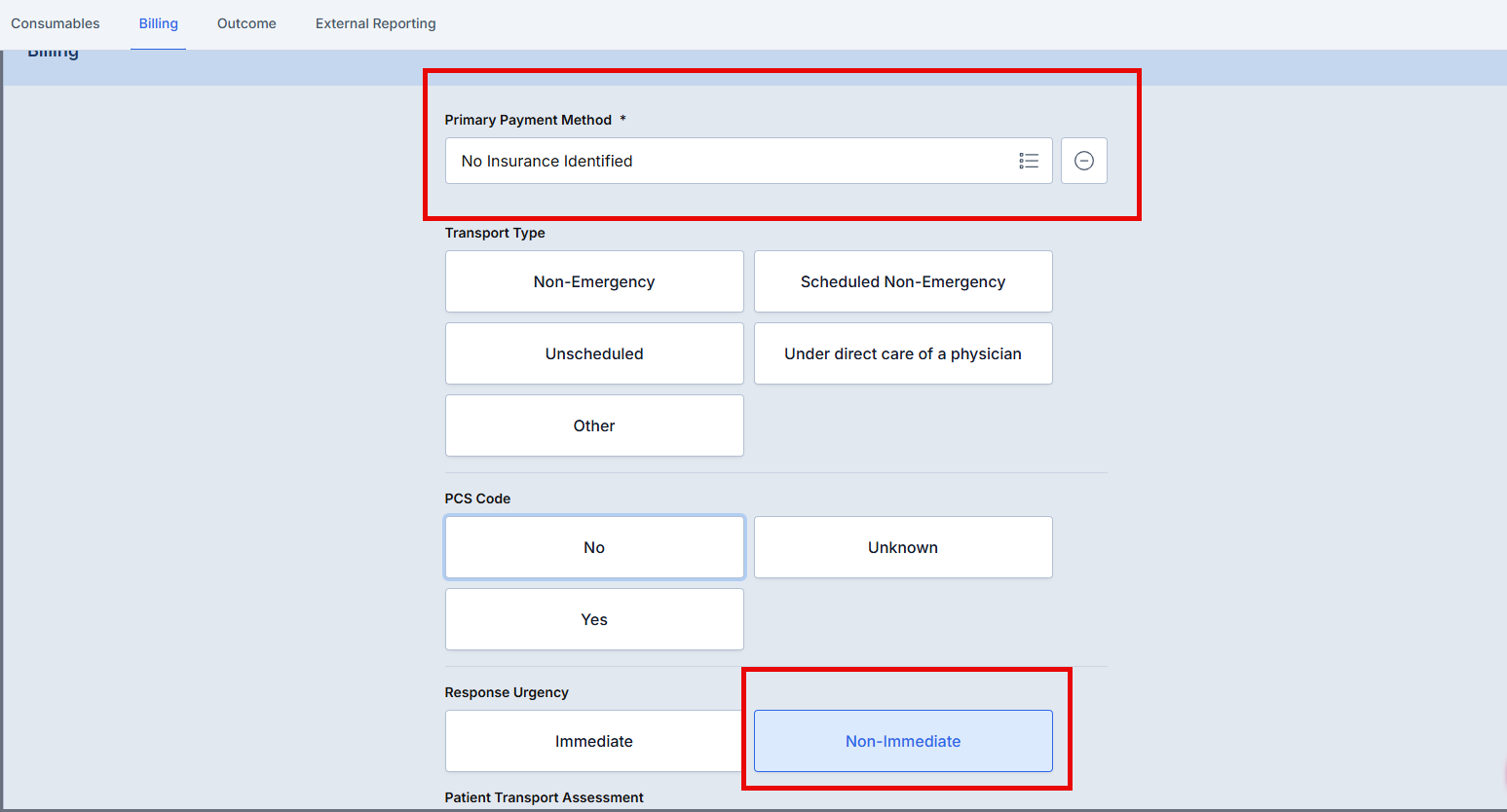Set PCS Code to No

pyautogui.click(x=594, y=547)
